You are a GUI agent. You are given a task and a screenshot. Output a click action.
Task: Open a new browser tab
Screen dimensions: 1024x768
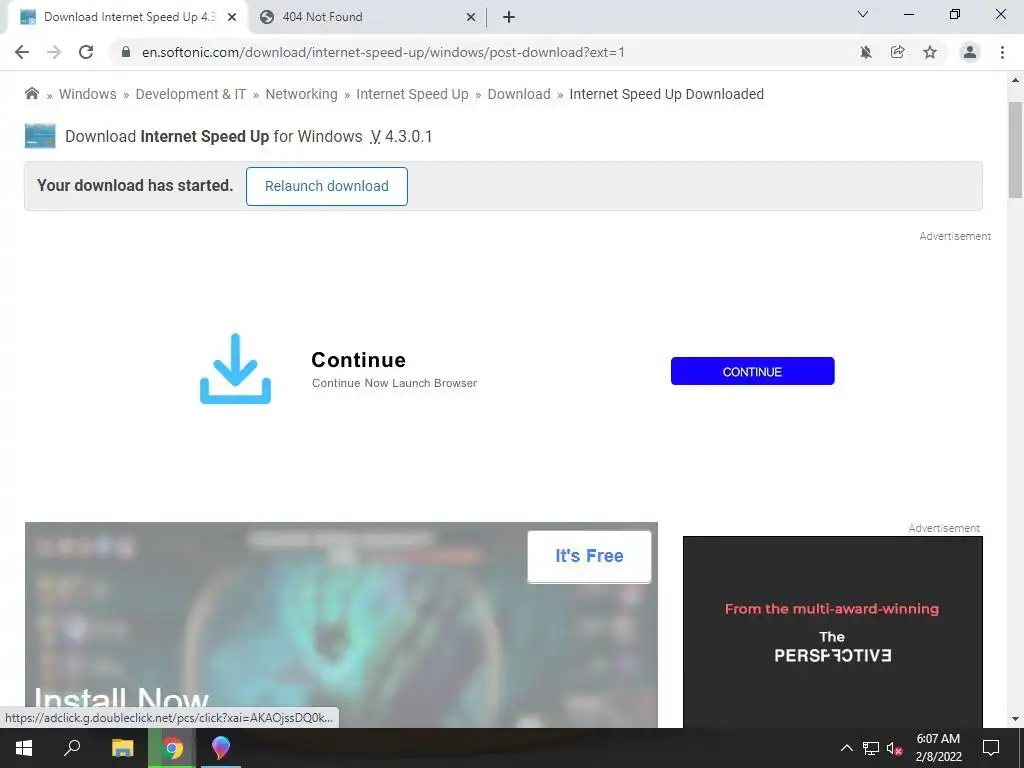click(x=509, y=17)
